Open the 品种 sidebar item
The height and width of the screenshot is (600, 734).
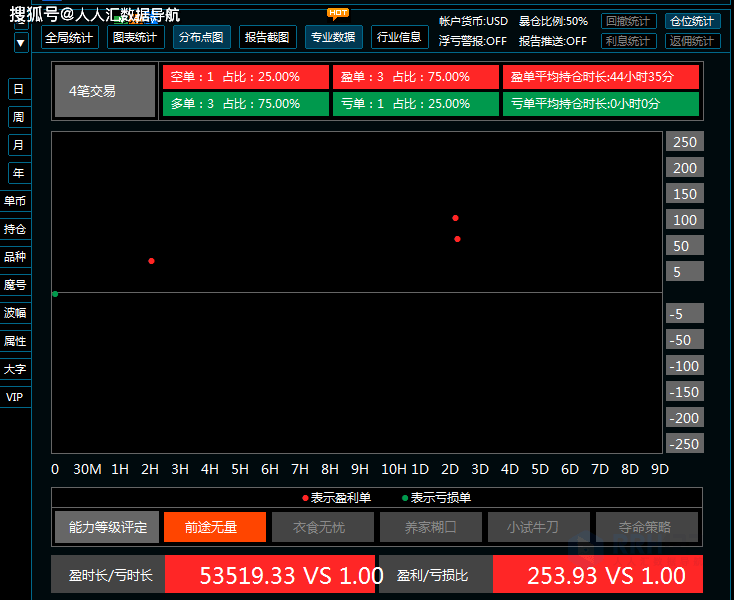click(x=15, y=257)
